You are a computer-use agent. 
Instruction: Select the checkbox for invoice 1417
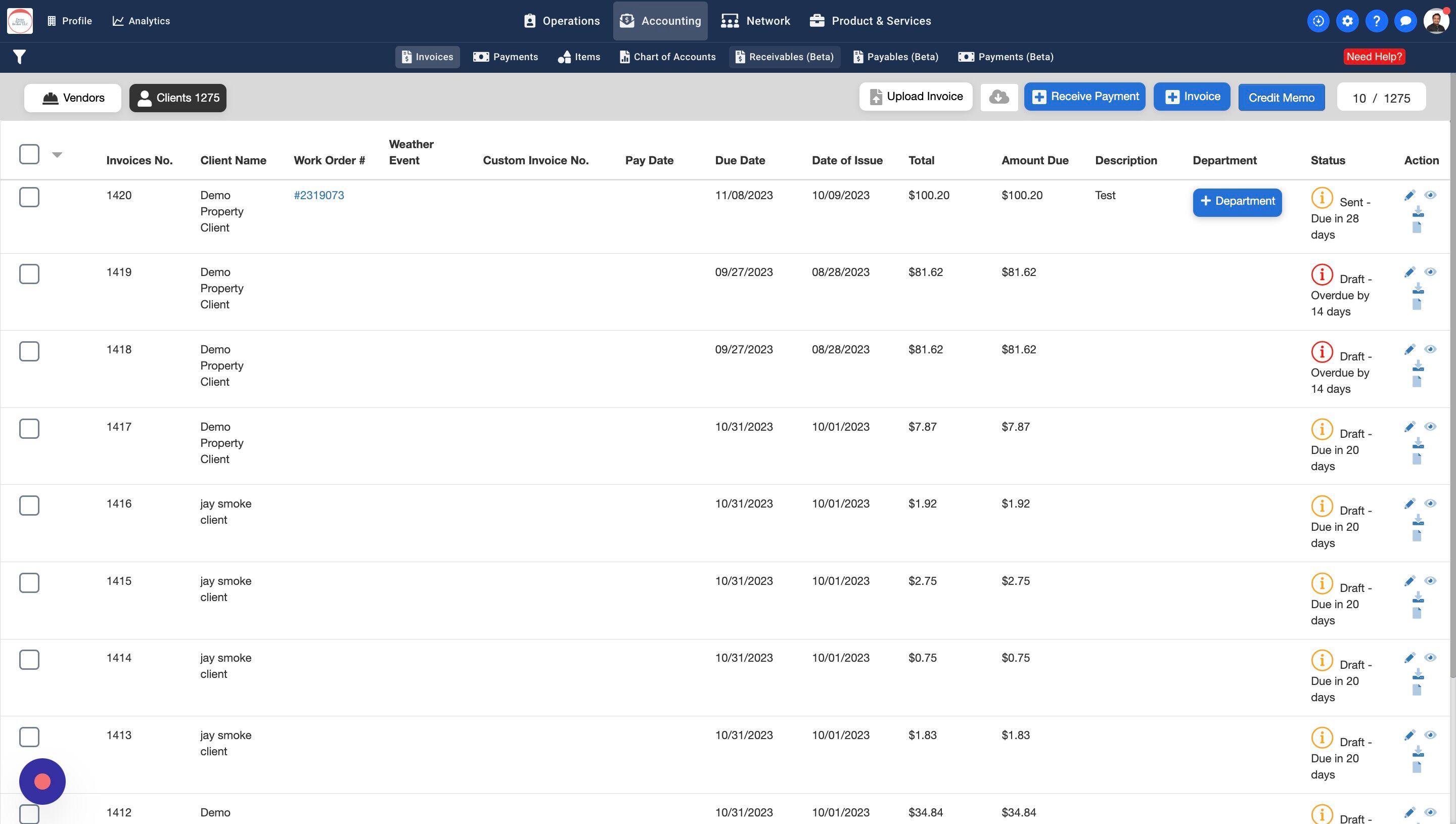point(29,428)
